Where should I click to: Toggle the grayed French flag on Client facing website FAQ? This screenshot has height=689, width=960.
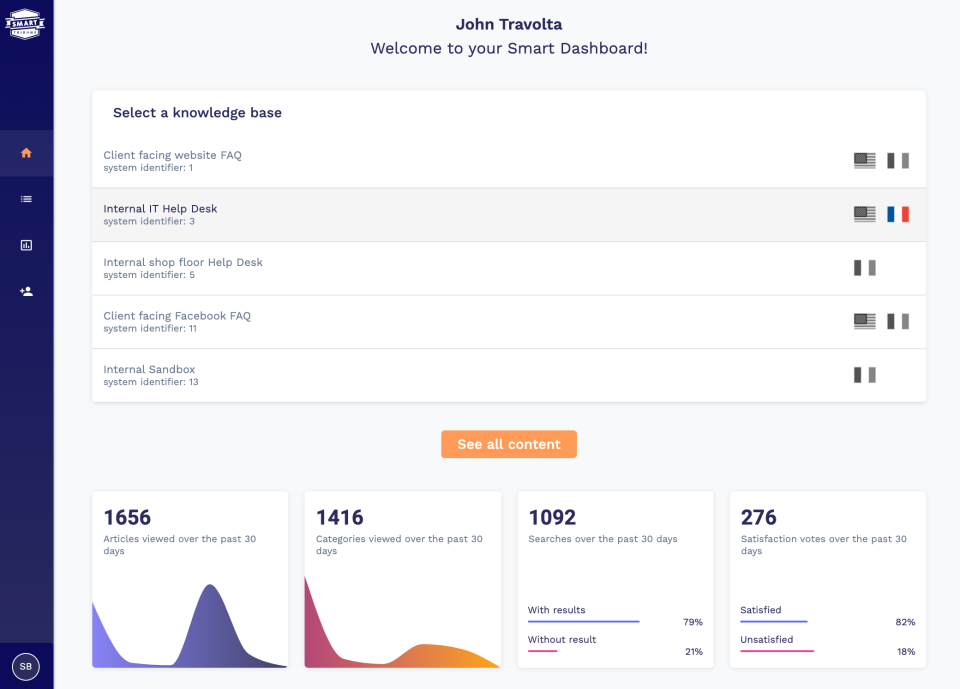coord(898,160)
